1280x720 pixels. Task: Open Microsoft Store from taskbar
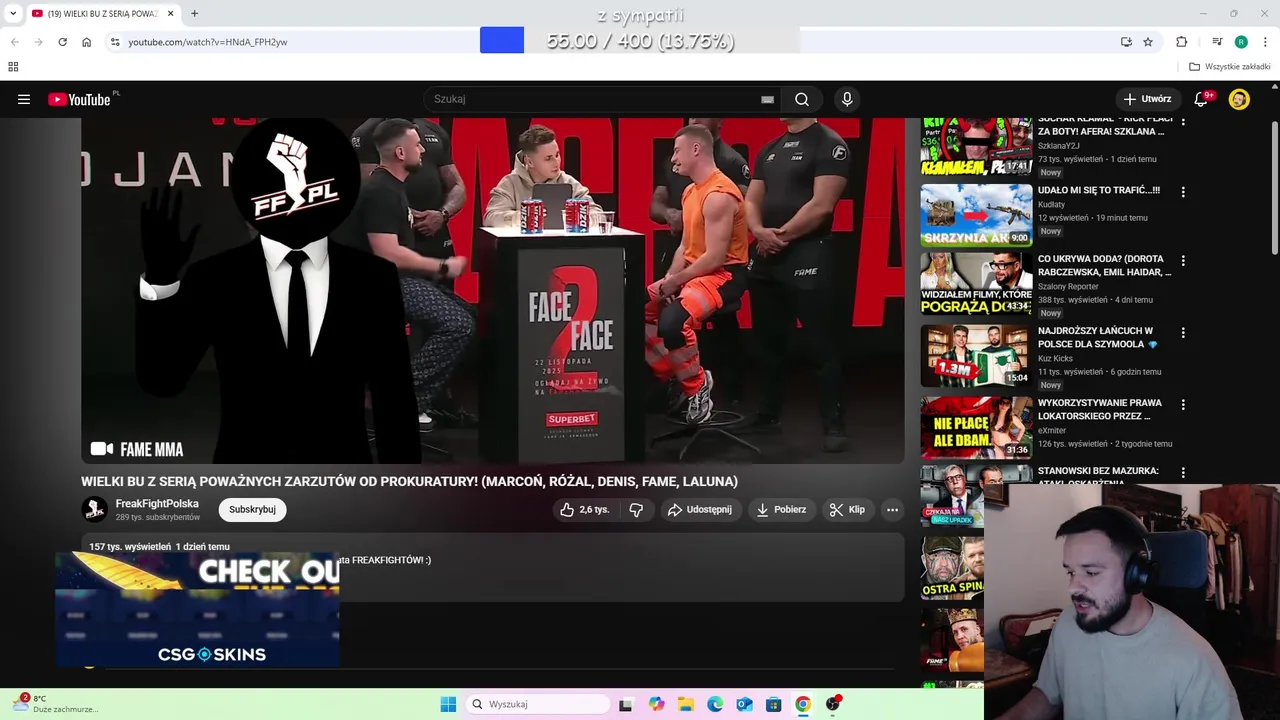[773, 704]
